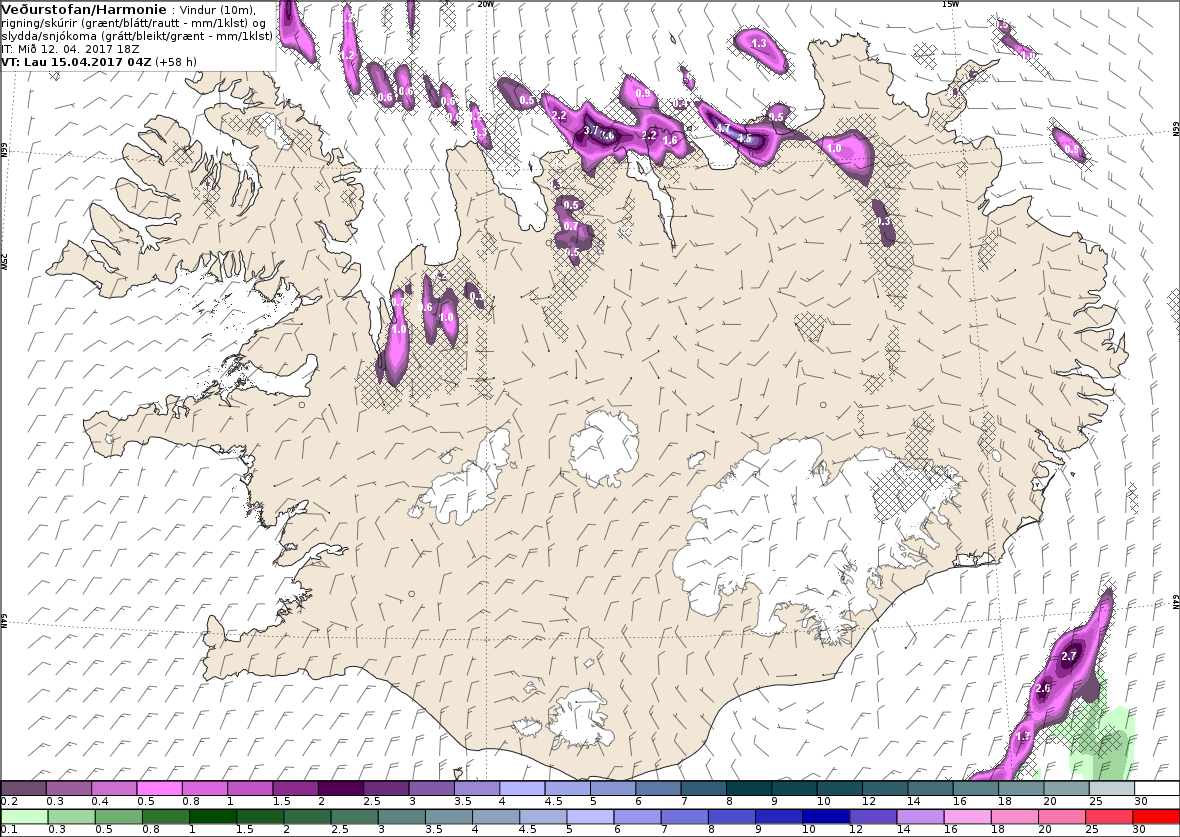Pick the pale green 0.1 swatch in the bottom row

[24, 817]
